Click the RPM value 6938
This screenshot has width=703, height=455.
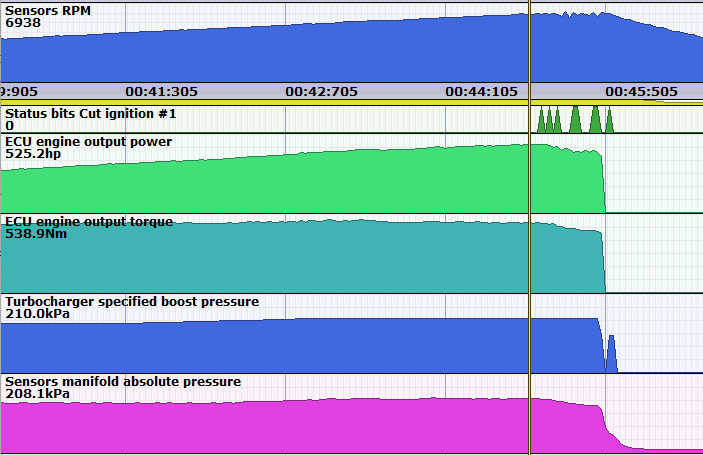point(23,23)
